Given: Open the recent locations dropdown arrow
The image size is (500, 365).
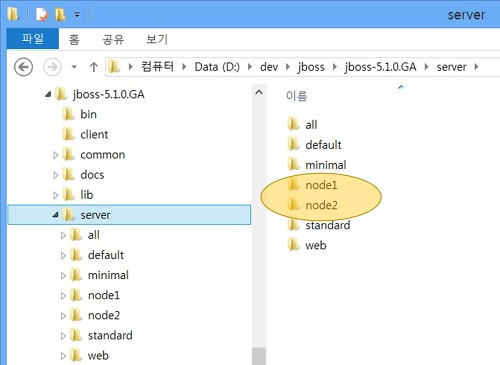Looking at the screenshot, I should click(74, 67).
